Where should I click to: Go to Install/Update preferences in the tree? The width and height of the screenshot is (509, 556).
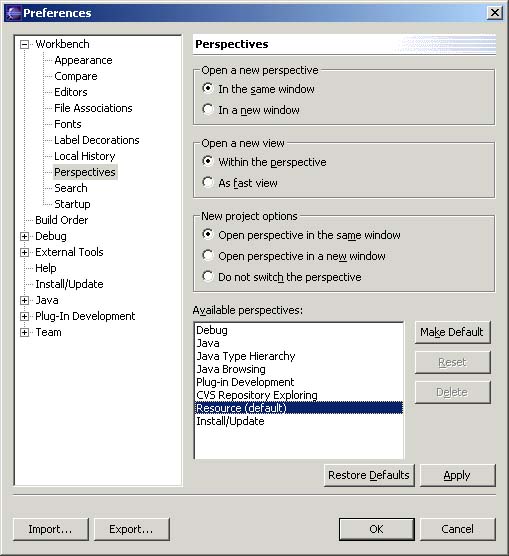[x=69, y=284]
